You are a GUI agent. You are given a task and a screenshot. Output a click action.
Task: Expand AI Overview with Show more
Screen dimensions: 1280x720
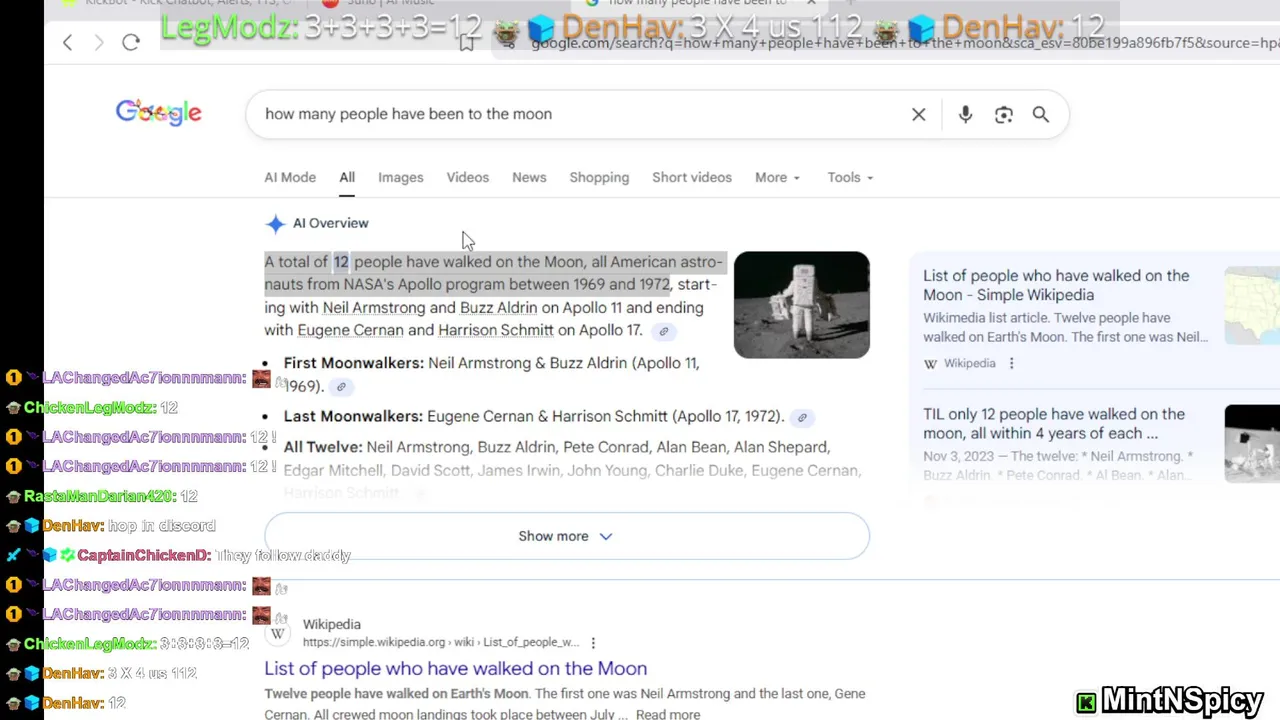point(567,536)
